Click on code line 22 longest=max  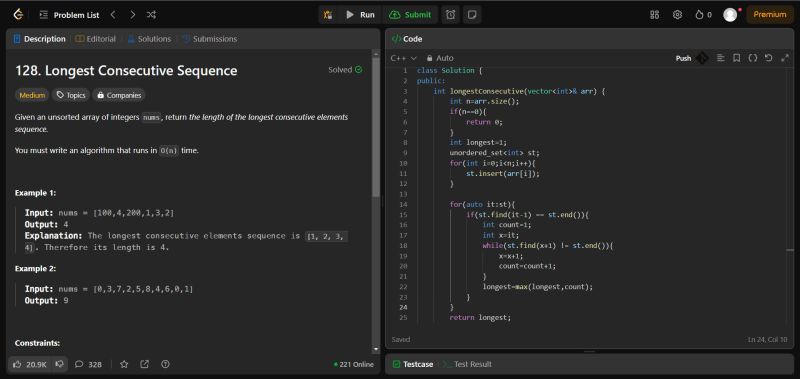[538, 287]
